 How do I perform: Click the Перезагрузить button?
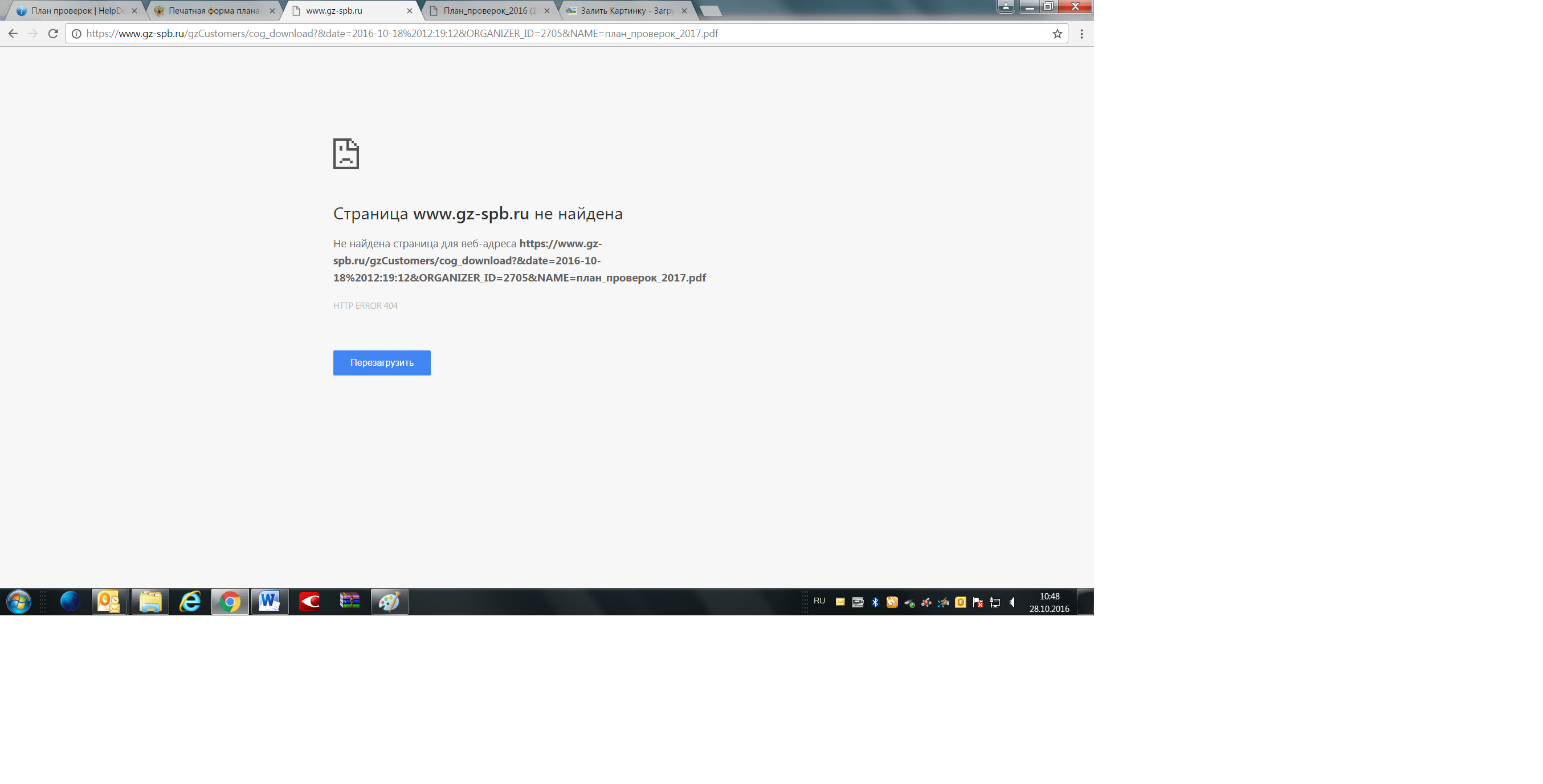382,362
